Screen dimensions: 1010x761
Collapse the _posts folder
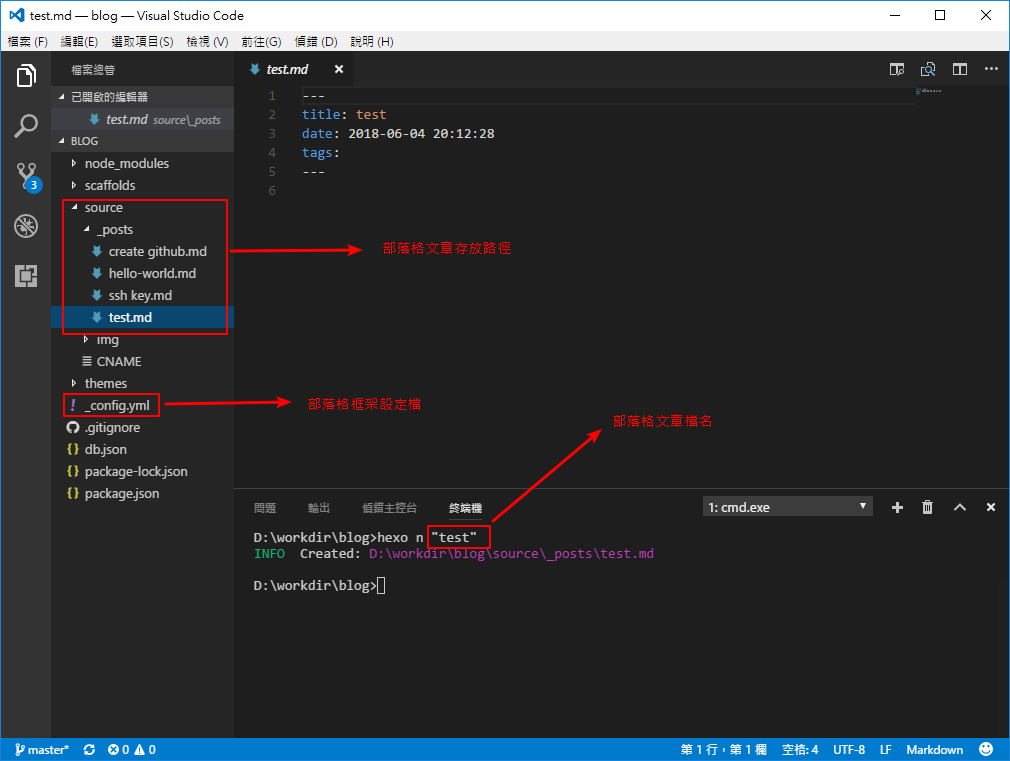click(86, 229)
